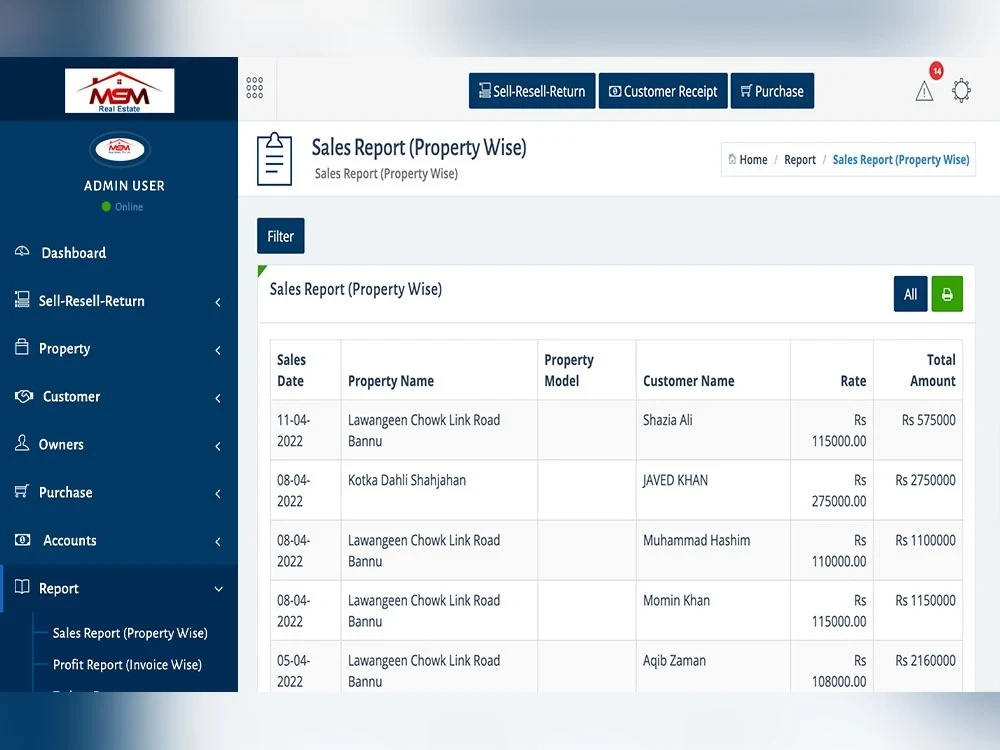The height and width of the screenshot is (750, 1000).
Task: Click the ADMIN USER name label
Action: tap(124, 186)
